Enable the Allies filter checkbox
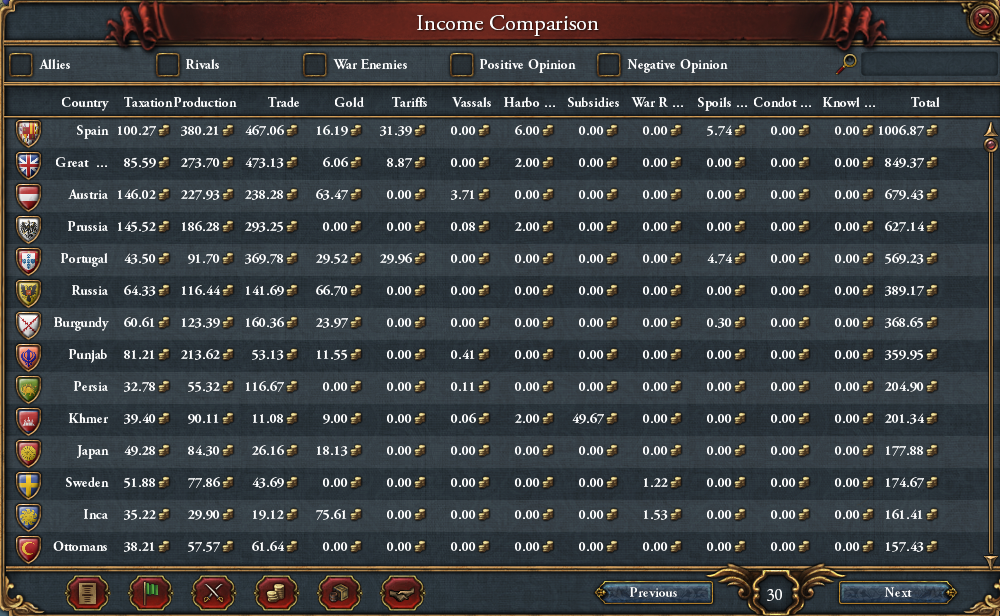1000x616 pixels. click(21, 64)
